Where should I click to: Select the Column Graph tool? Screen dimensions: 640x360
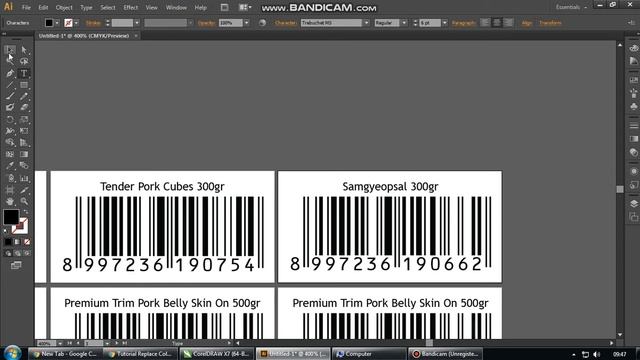tap(24, 178)
